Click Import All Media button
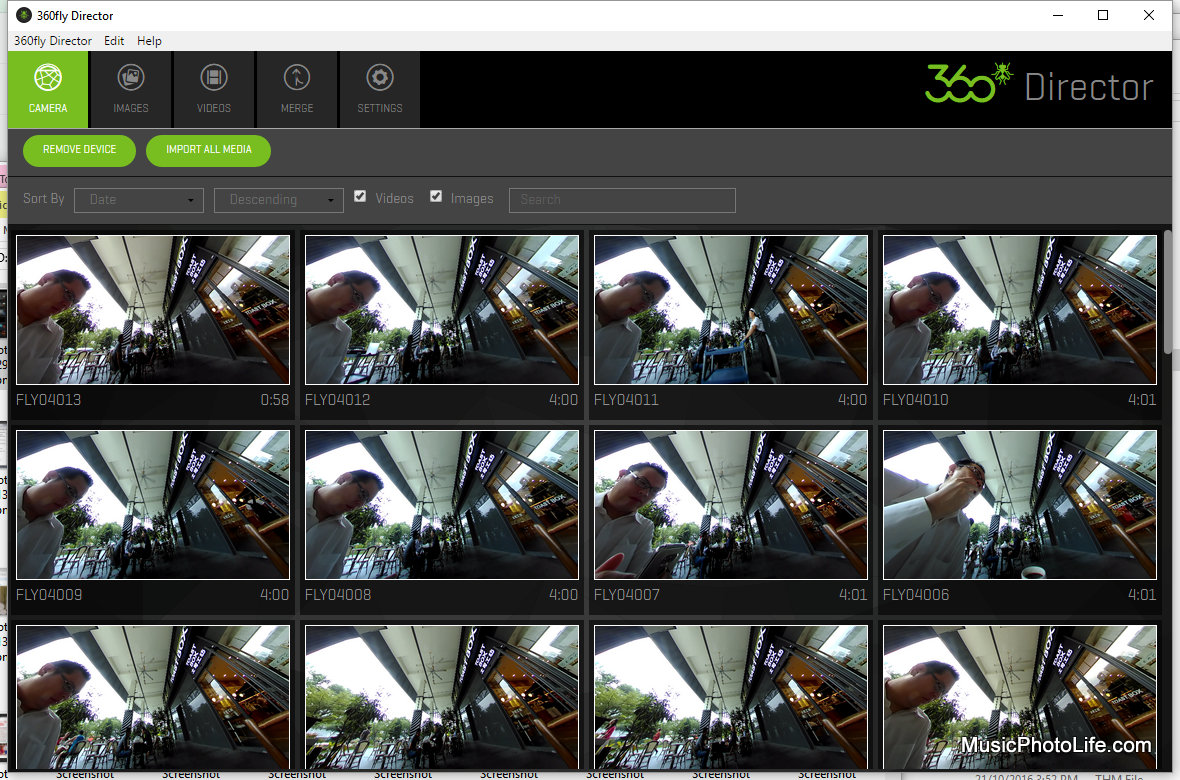Viewport: 1180px width, 780px height. (x=208, y=150)
